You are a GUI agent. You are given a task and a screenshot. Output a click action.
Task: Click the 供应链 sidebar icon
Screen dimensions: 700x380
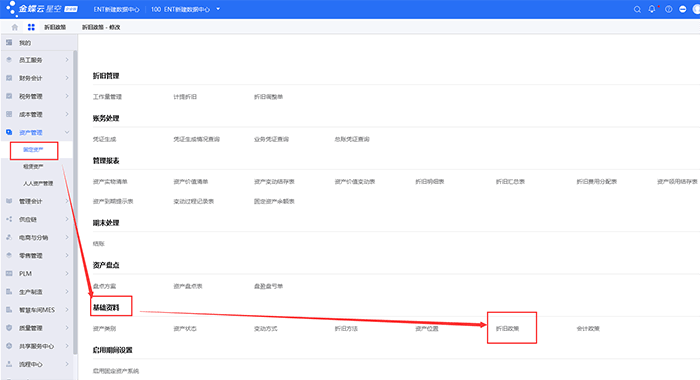tap(9, 219)
